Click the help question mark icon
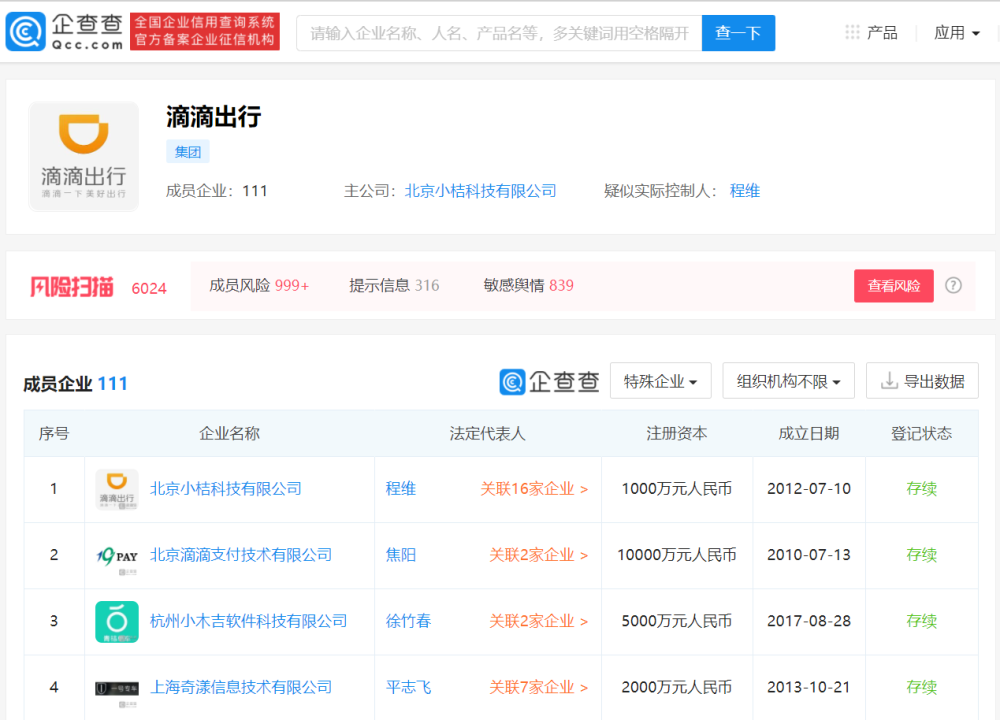 click(953, 285)
